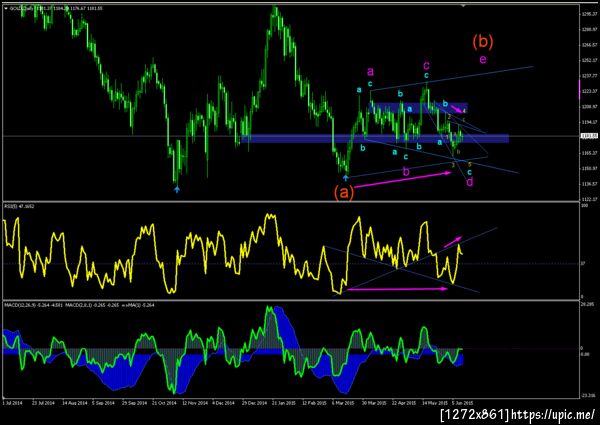Viewport: 600px width, 425px height.
Task: Click the 14 May 2015 date label
Action: tap(435, 403)
